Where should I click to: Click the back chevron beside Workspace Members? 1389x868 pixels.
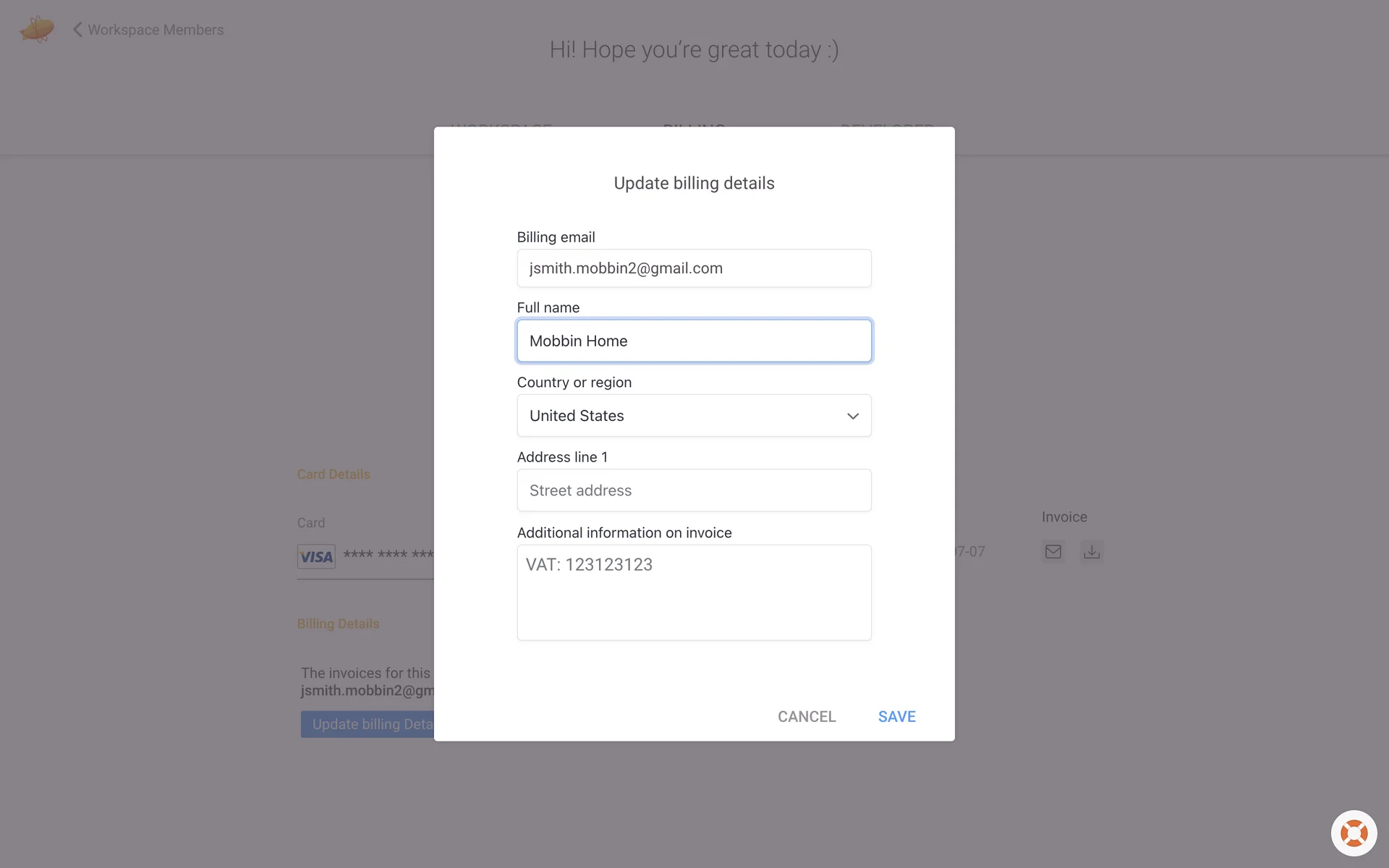(x=77, y=30)
